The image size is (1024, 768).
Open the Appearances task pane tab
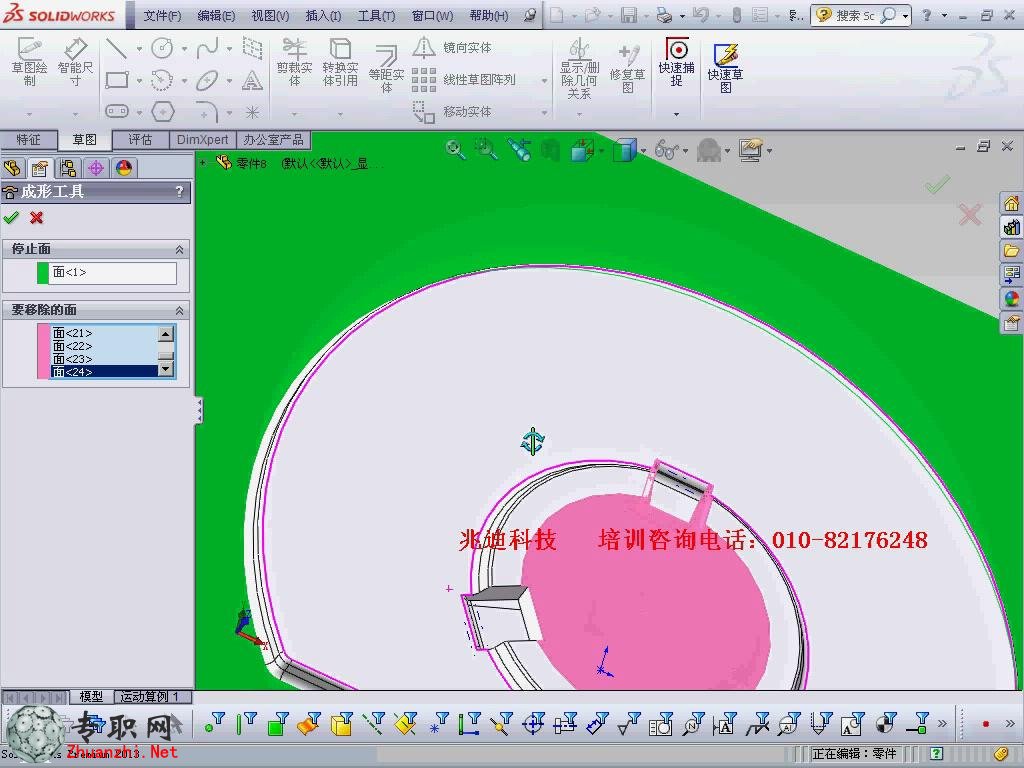1012,298
